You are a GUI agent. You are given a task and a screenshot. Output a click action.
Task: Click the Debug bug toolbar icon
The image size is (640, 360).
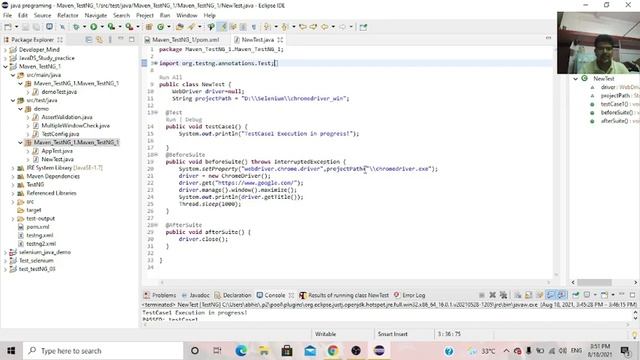tap(76, 27)
